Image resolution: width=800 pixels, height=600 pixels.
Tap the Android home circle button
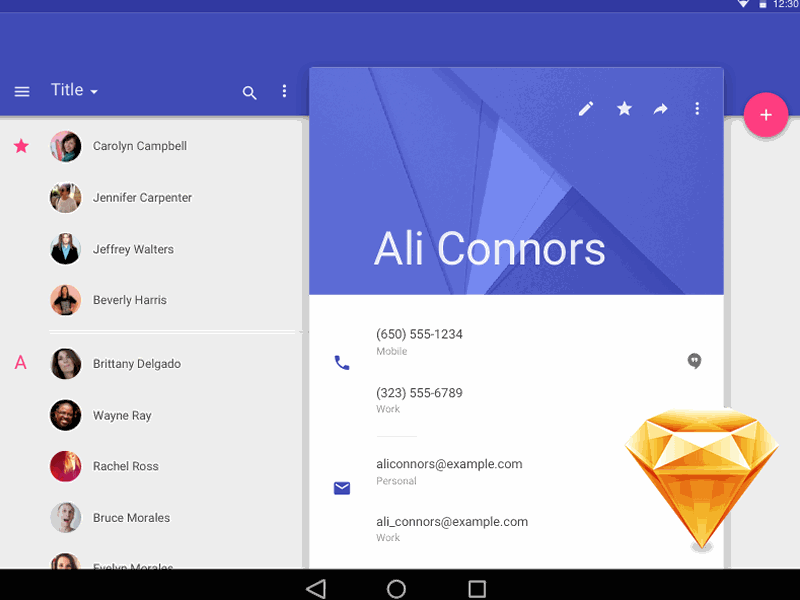point(396,589)
